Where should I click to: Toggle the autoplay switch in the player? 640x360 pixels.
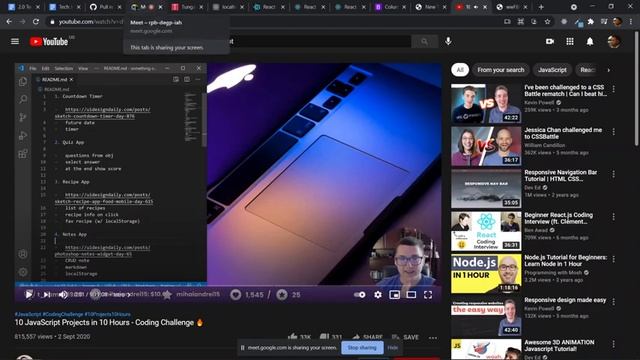360,294
